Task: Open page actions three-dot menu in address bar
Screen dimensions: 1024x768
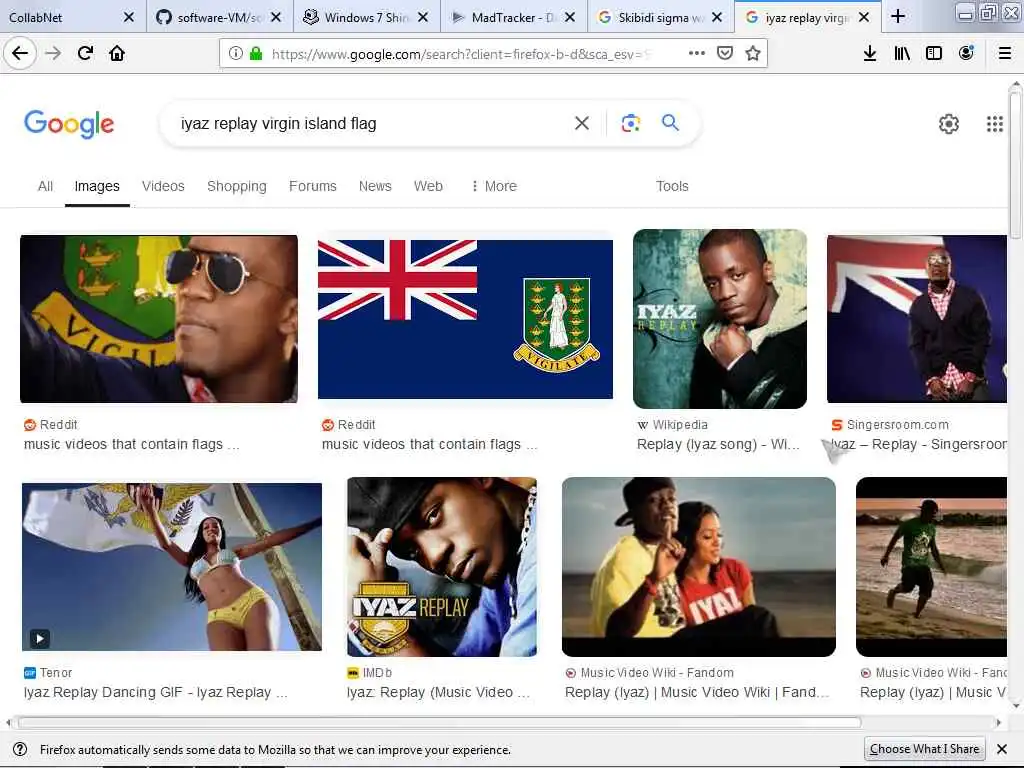Action: click(697, 53)
